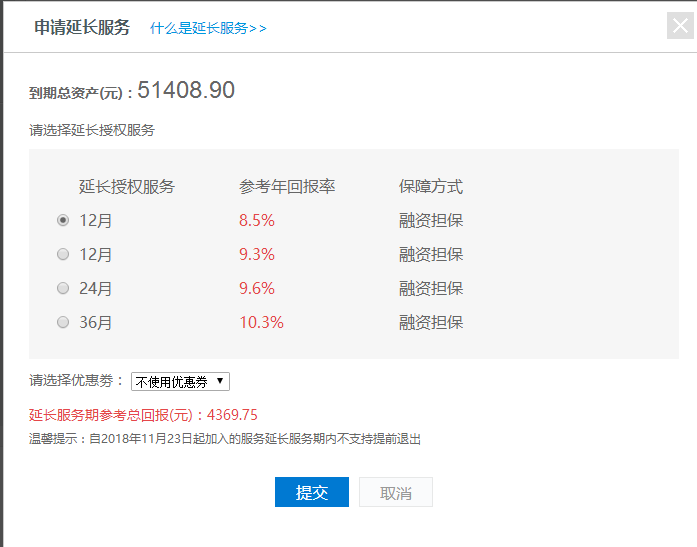Viewport: 697px width, 547px height.
Task: Close the 申请延长服务 dialog with X
Action: 680,25
